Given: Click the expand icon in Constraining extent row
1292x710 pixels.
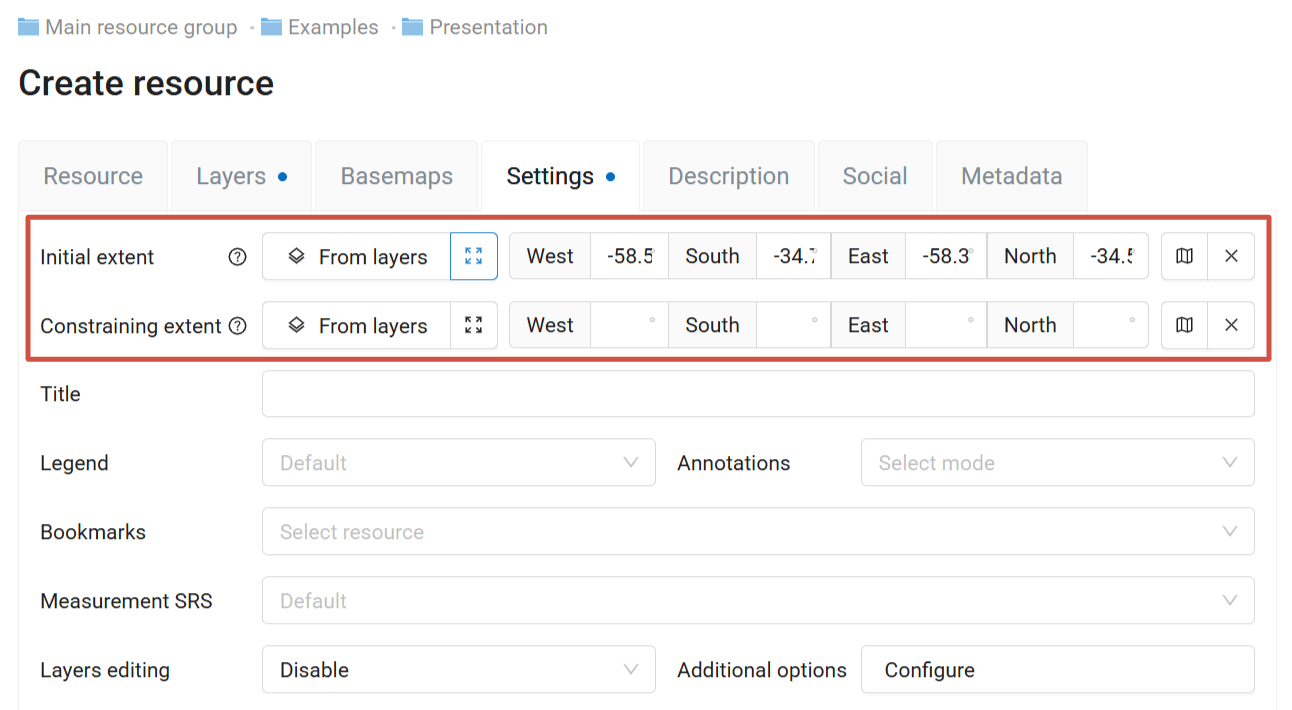Looking at the screenshot, I should click(474, 325).
